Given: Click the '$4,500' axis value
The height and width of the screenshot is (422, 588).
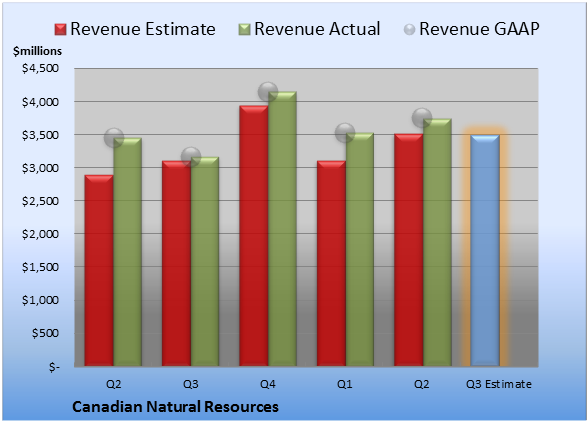Looking at the screenshot, I should [x=40, y=68].
